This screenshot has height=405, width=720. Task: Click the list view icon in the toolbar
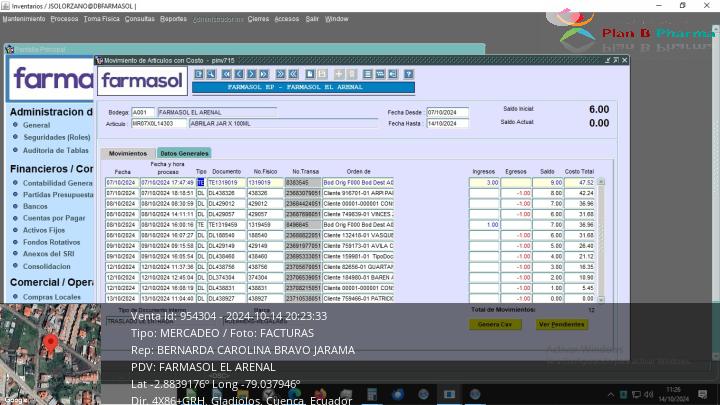tap(367, 74)
